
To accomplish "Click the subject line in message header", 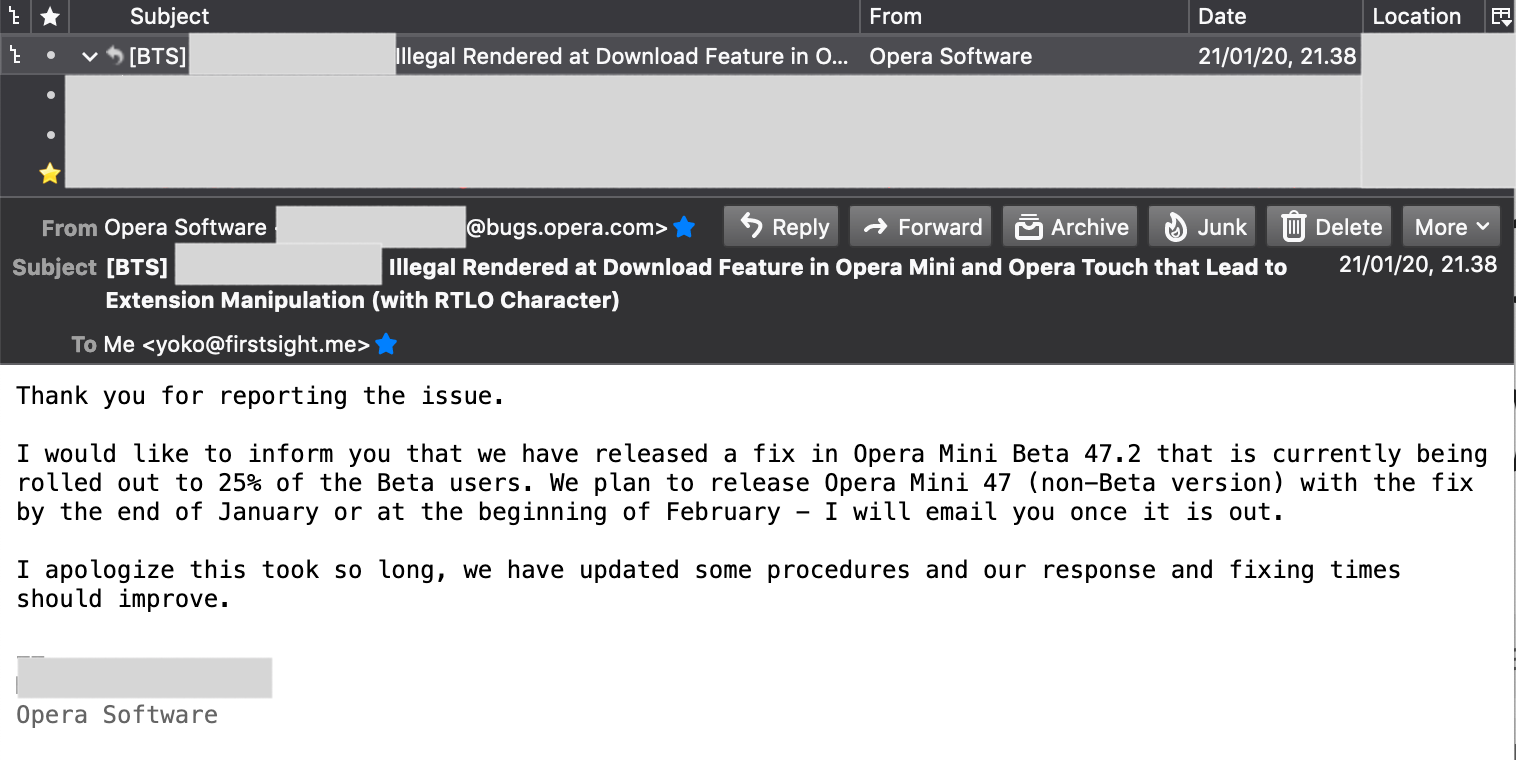I will [696, 284].
